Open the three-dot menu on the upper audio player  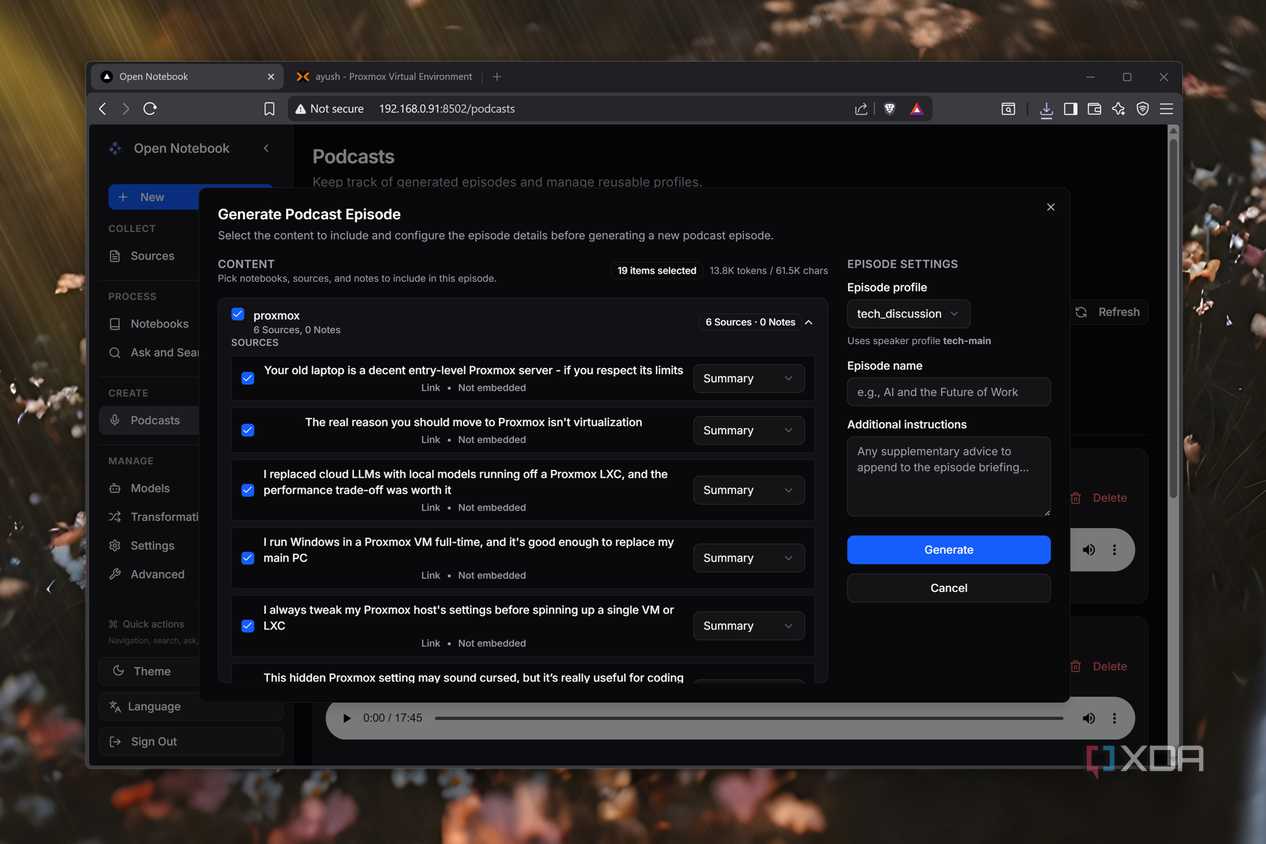(x=1114, y=550)
